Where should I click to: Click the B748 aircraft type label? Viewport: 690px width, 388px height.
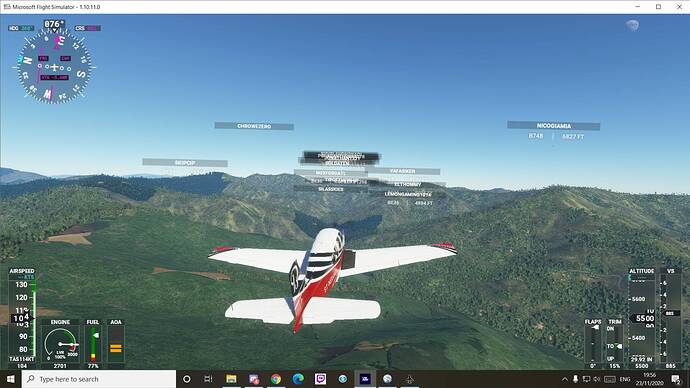[x=536, y=136]
